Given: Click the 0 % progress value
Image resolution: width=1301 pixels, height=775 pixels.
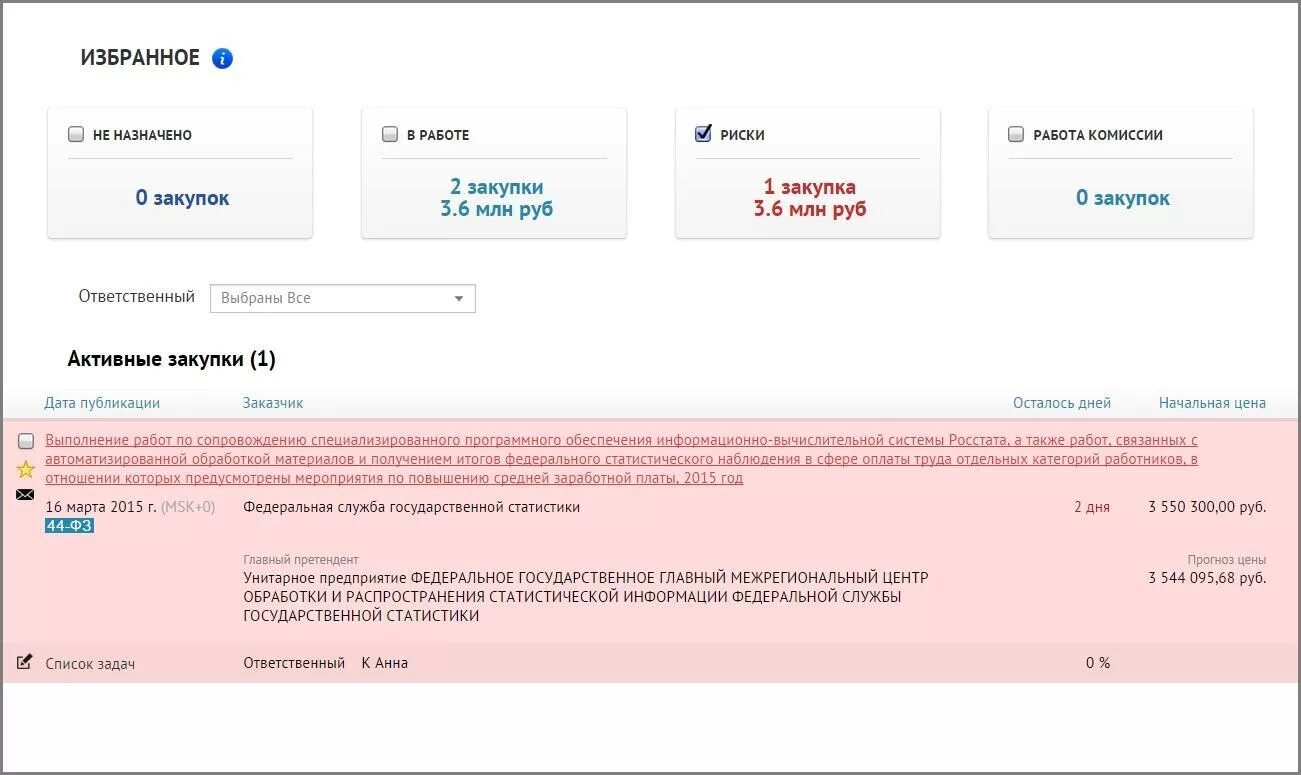Looking at the screenshot, I should pos(1098,663).
